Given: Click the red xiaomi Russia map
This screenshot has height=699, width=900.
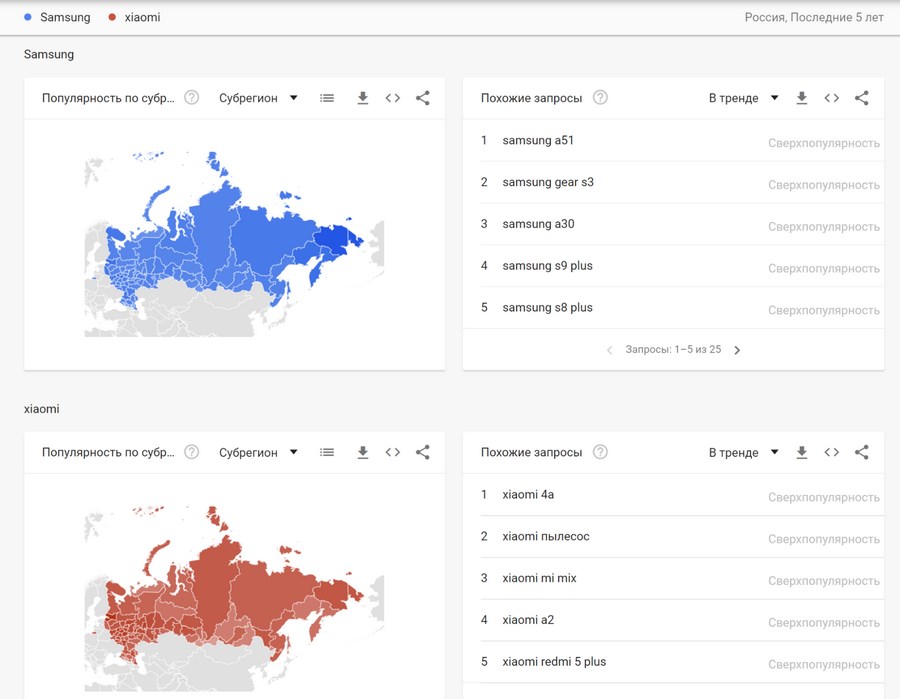Looking at the screenshot, I should (x=234, y=599).
